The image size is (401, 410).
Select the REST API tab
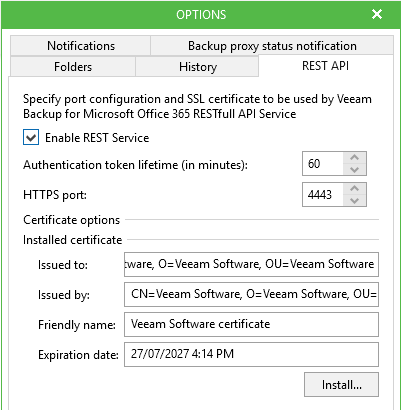pyautogui.click(x=325, y=66)
